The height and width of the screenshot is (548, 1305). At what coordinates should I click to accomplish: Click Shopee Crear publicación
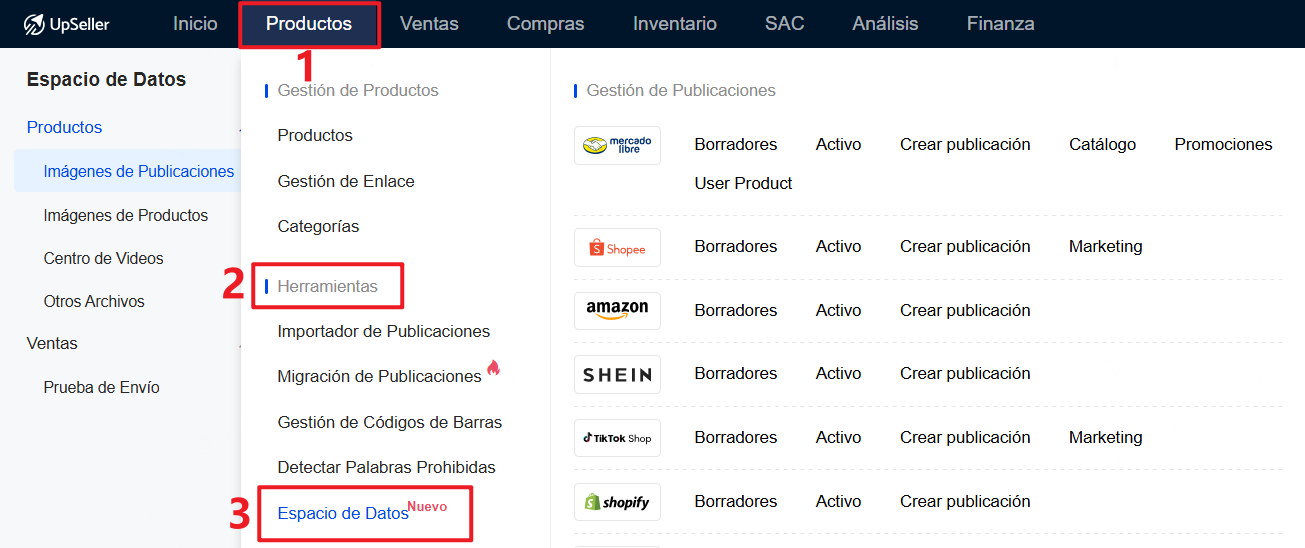coord(965,246)
